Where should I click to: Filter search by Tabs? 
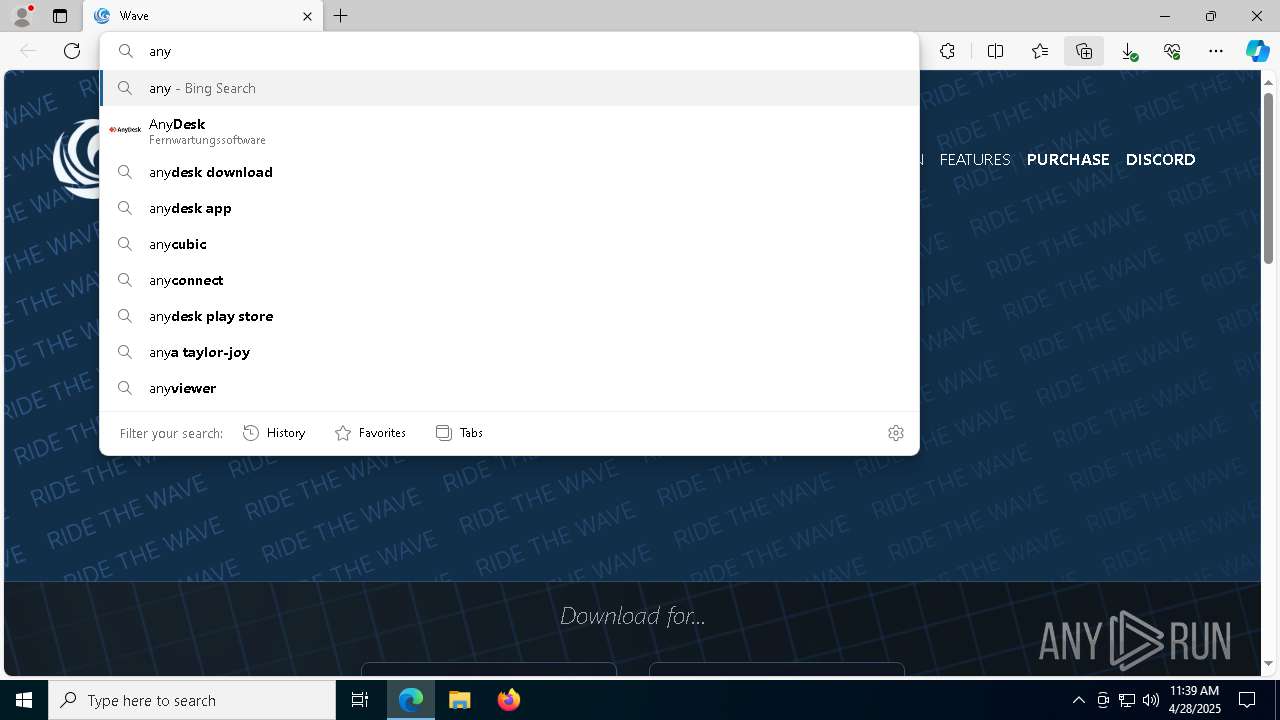(x=459, y=433)
